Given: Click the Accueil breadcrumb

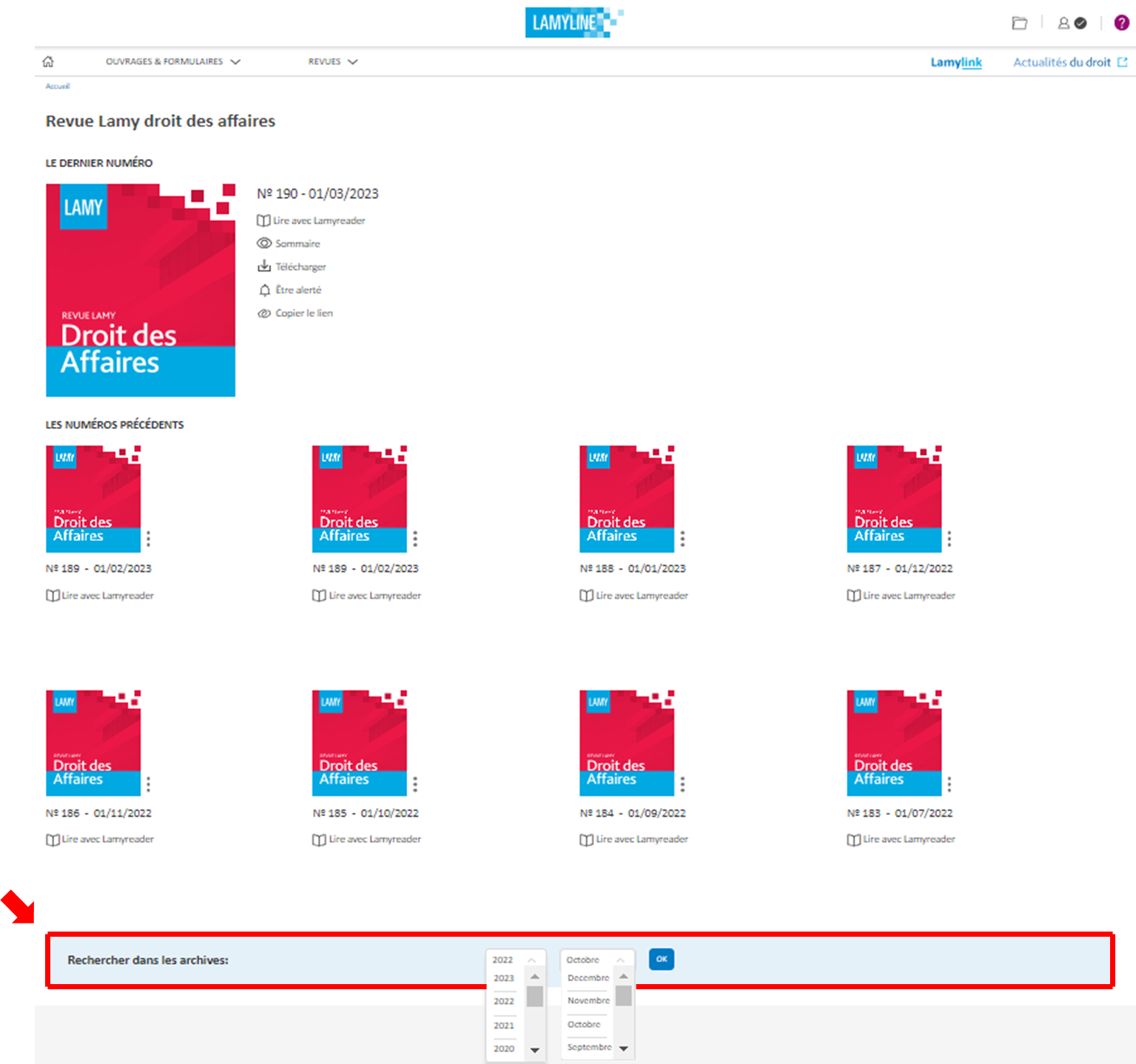Looking at the screenshot, I should tap(58, 86).
